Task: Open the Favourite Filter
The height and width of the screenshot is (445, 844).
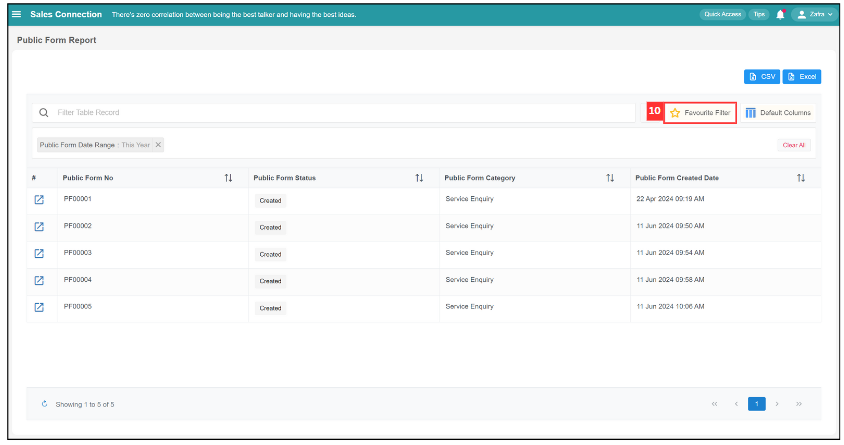Action: [x=700, y=112]
